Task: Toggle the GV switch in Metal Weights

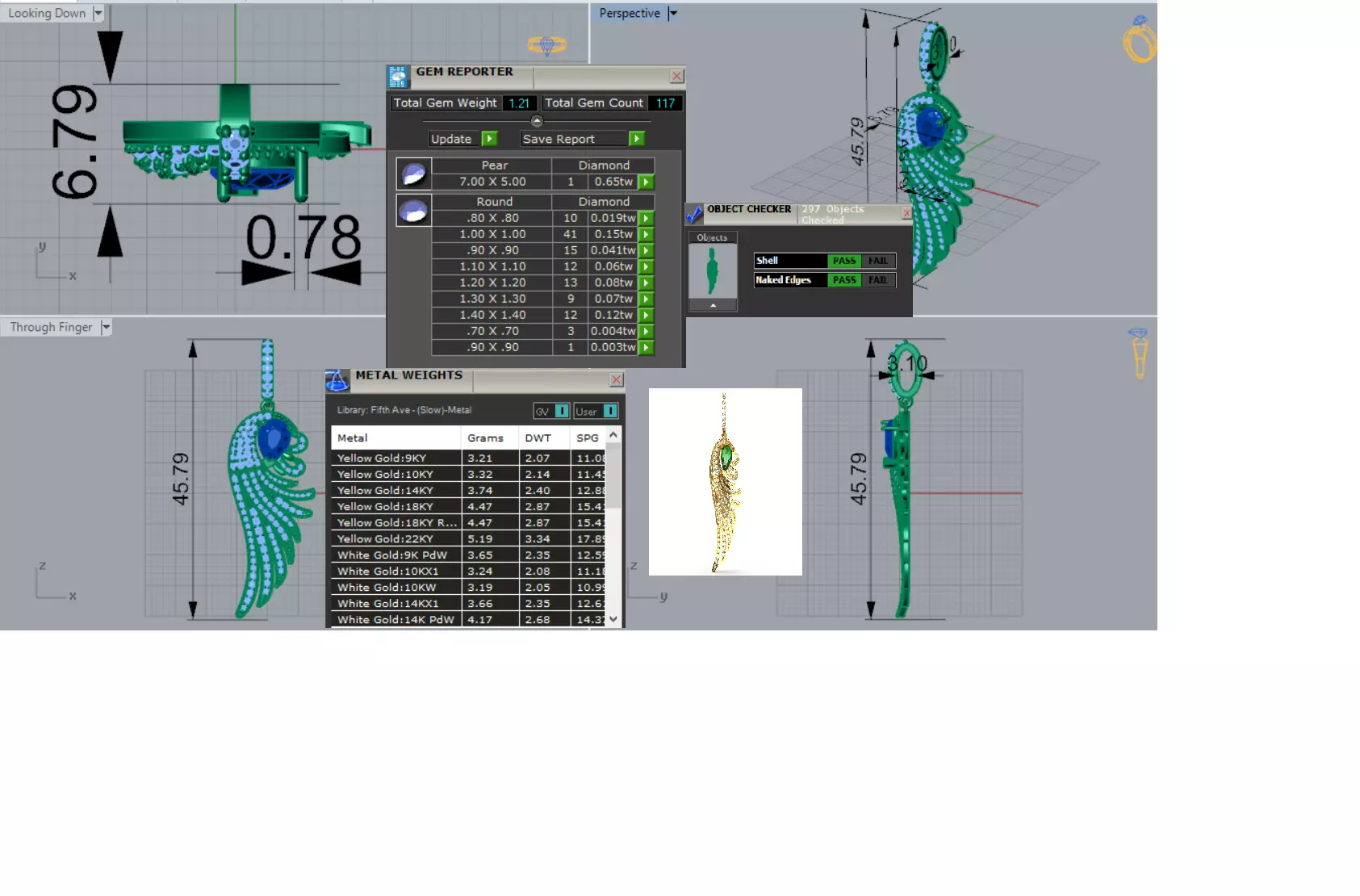Action: coord(563,411)
